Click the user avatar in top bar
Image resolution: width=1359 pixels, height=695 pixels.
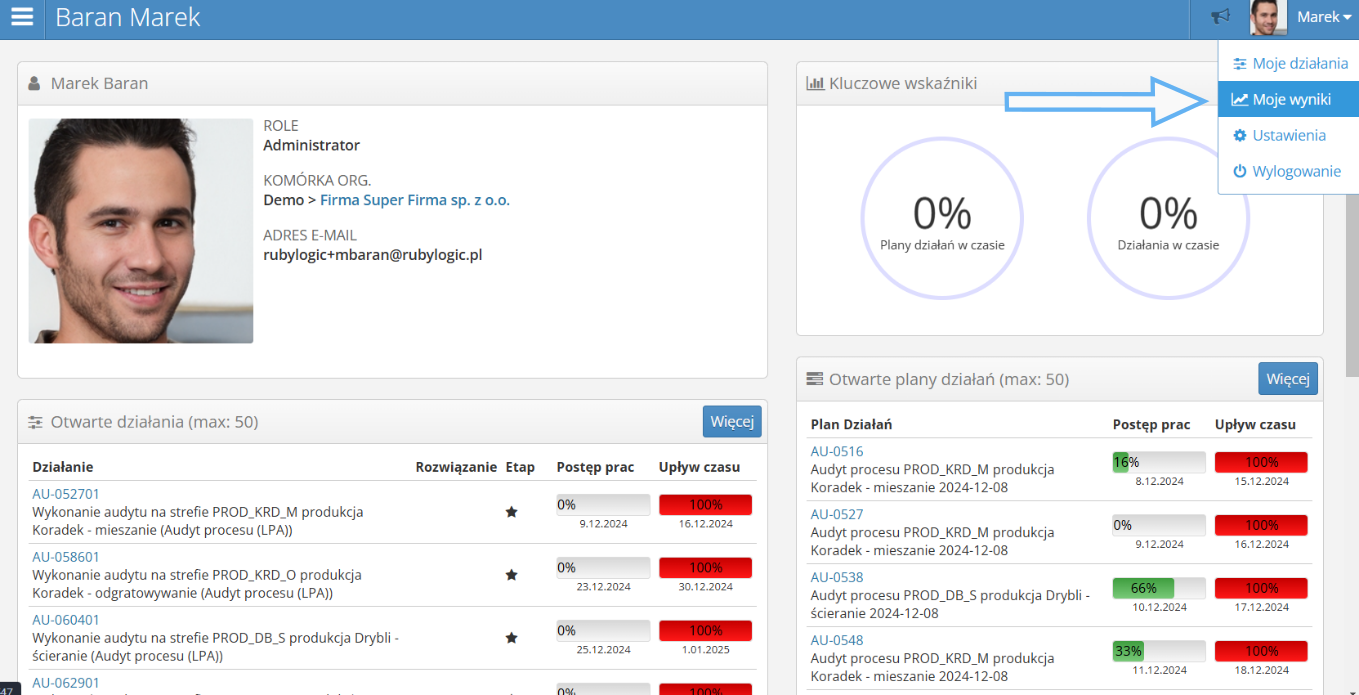click(1267, 18)
